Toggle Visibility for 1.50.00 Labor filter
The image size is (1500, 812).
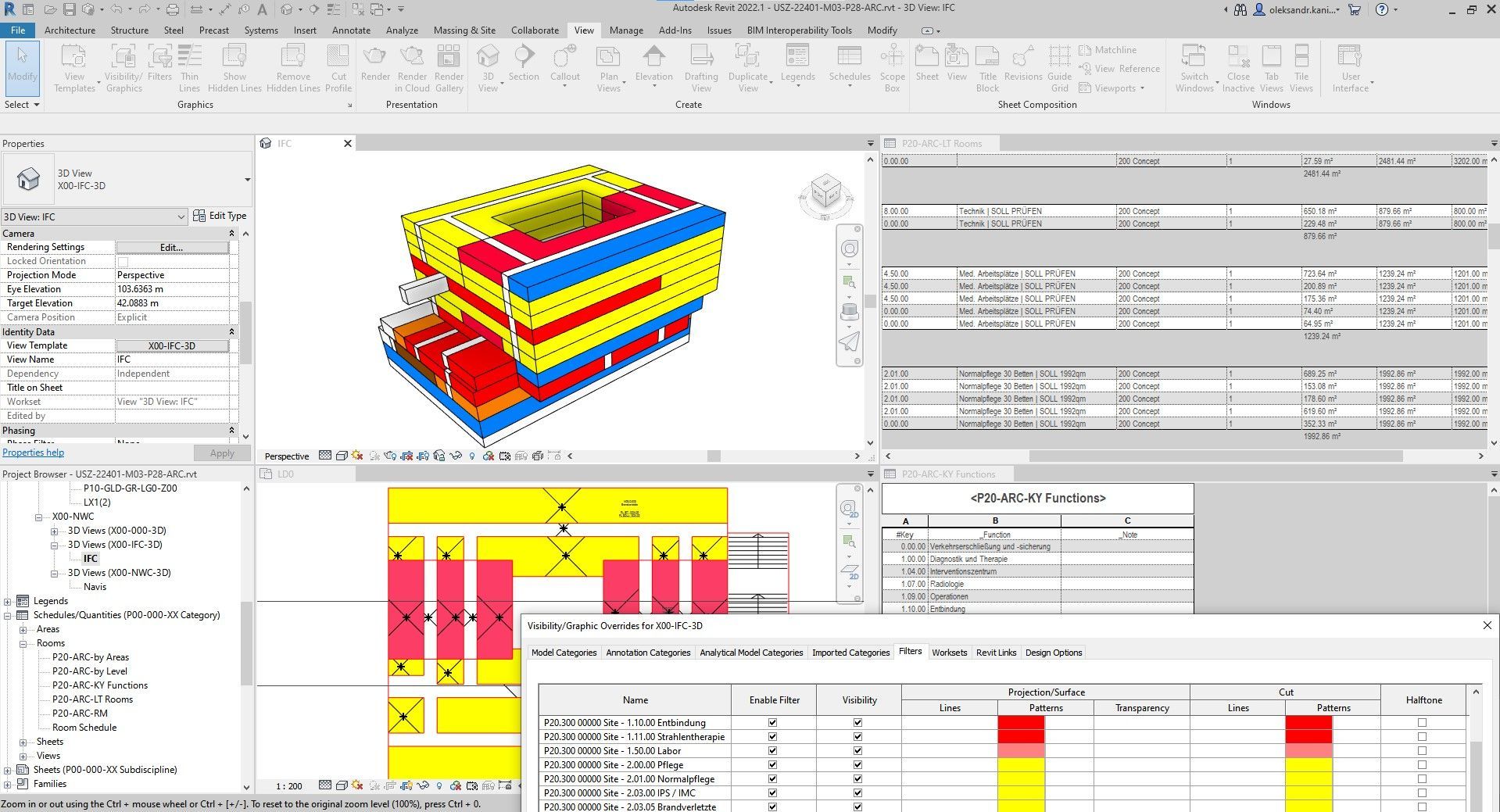857,751
